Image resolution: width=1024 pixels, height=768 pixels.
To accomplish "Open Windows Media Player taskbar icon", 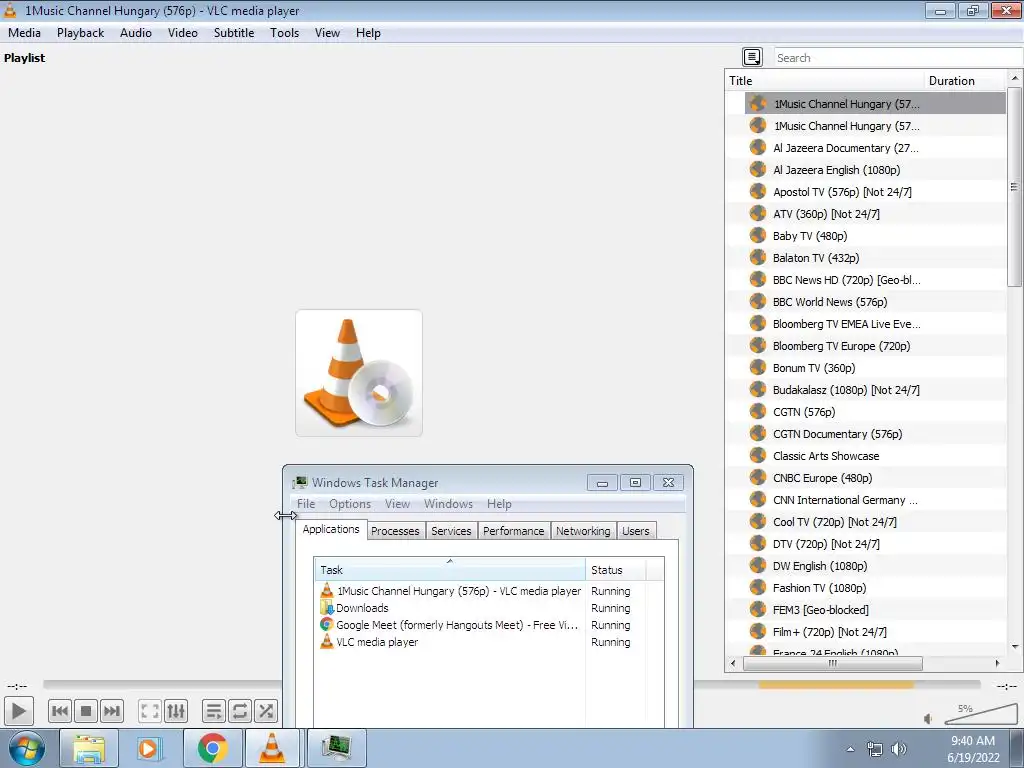I will (x=150, y=748).
